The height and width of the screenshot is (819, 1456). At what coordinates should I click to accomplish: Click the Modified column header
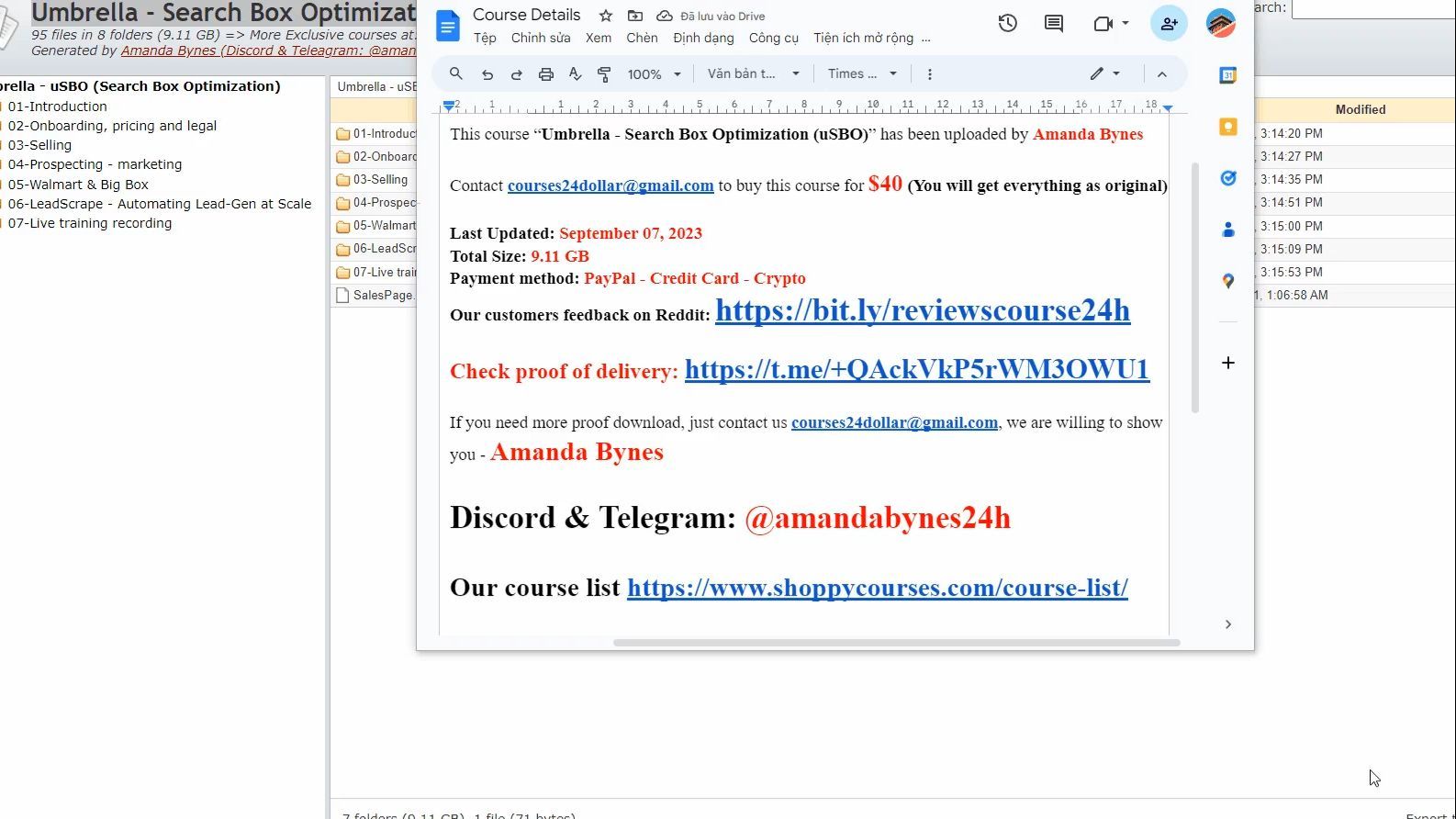pos(1361,109)
